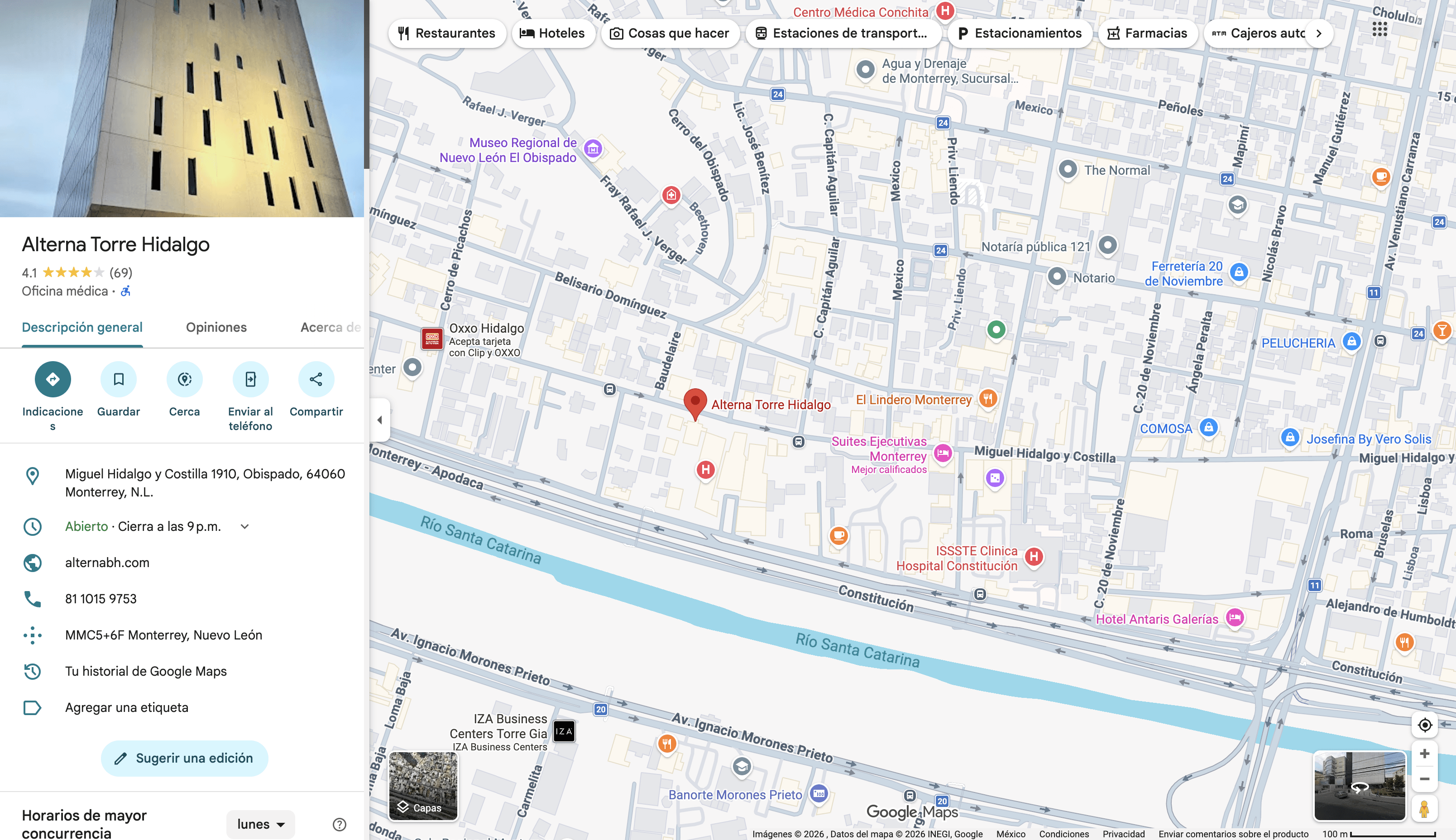
Task: Zoom in with the plus button
Action: tap(1424, 754)
